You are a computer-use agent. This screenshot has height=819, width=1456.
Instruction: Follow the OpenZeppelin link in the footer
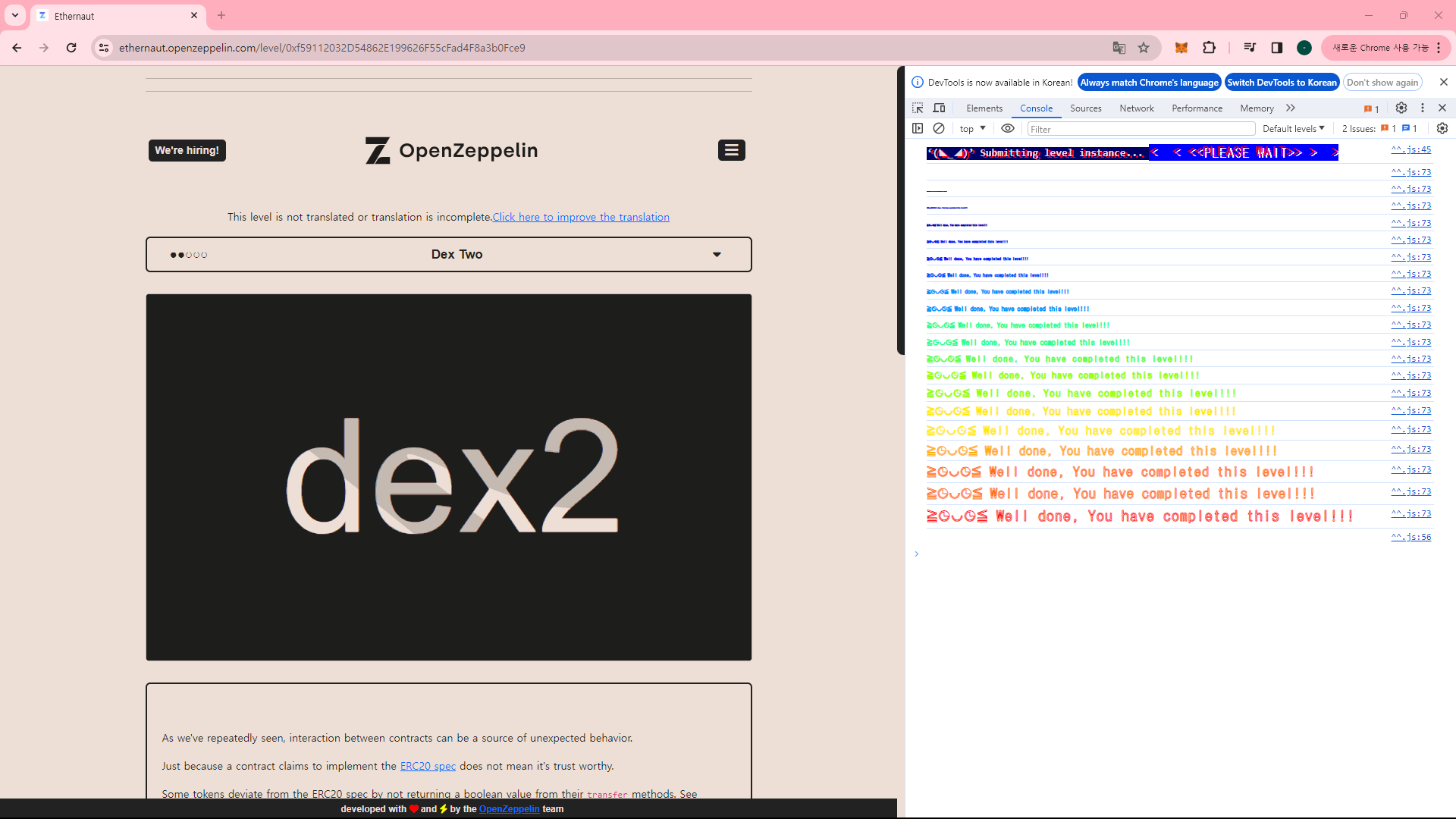(509, 809)
